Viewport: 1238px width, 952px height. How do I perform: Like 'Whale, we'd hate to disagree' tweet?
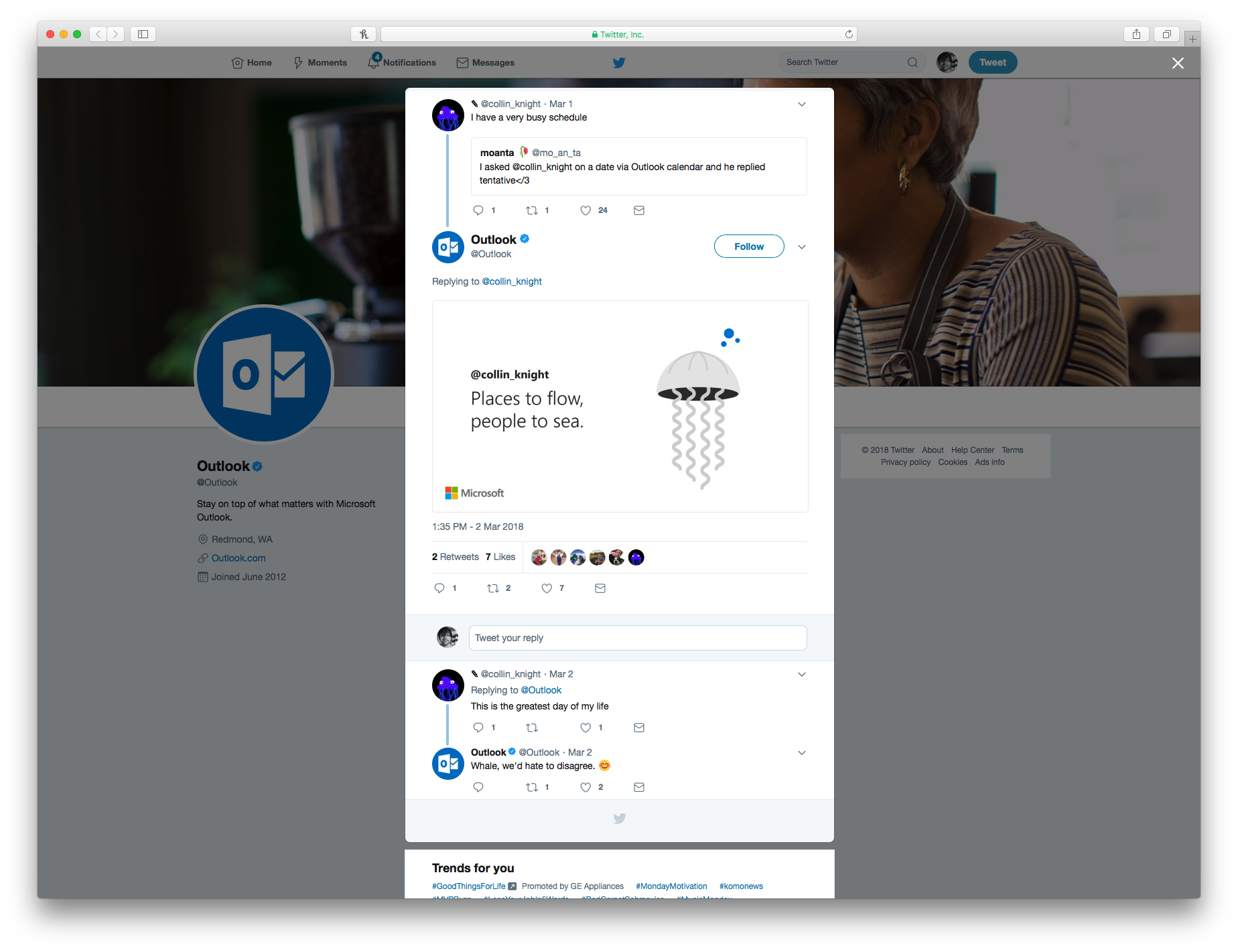tap(586, 787)
